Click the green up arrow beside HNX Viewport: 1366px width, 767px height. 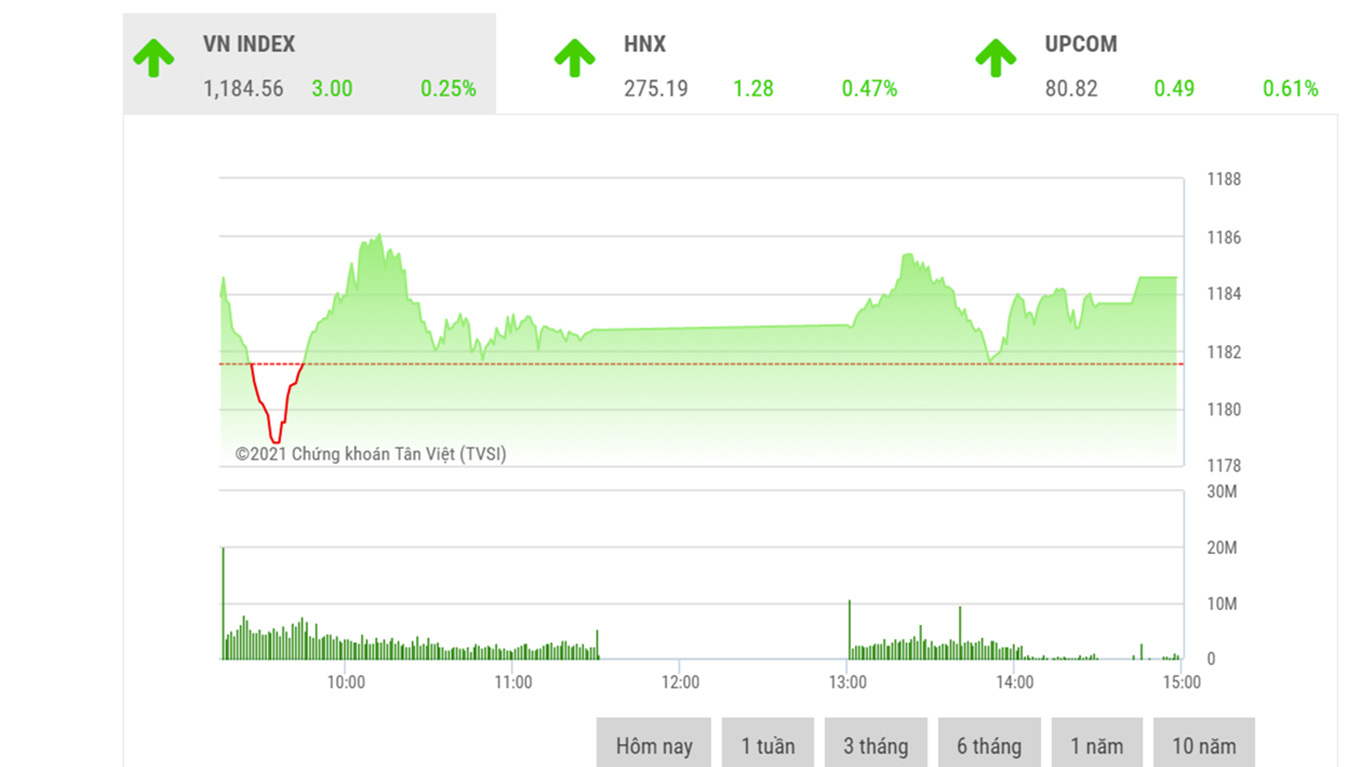(575, 59)
